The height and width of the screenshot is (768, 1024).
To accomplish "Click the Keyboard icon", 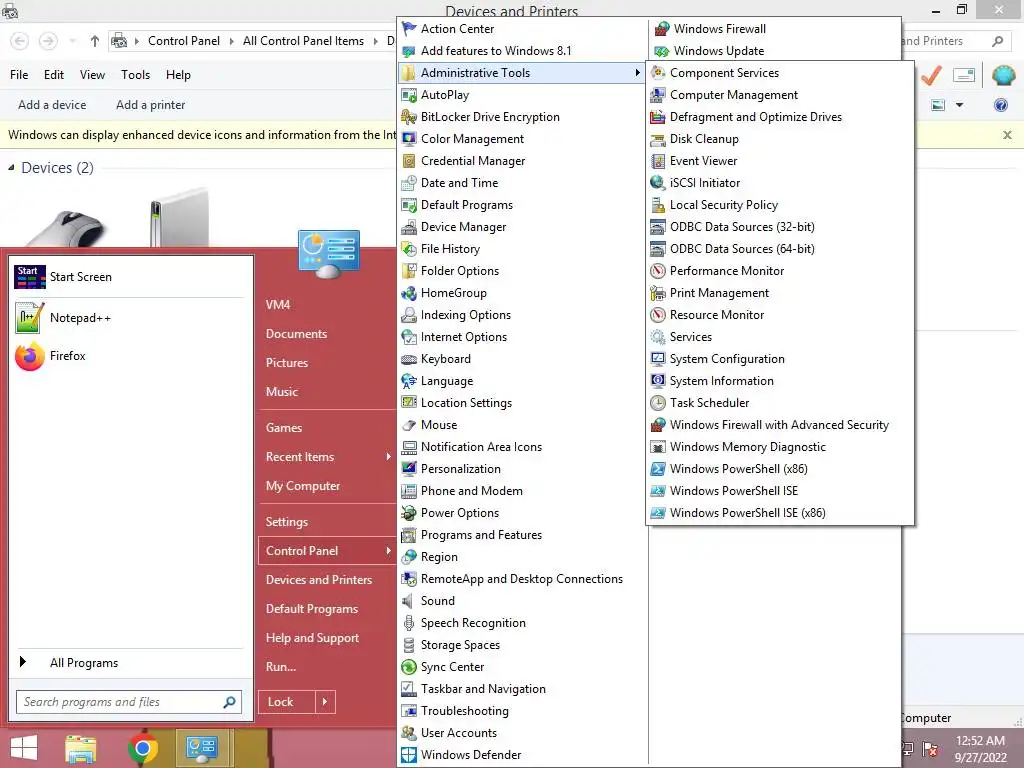I will tap(409, 359).
